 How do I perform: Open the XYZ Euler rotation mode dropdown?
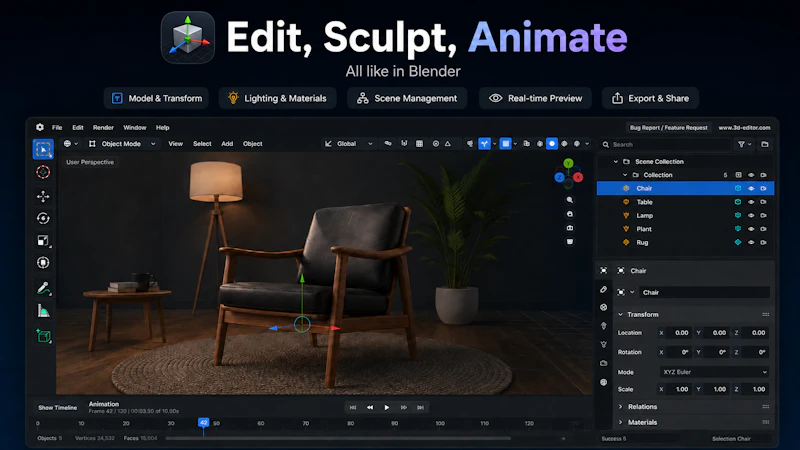click(x=714, y=372)
